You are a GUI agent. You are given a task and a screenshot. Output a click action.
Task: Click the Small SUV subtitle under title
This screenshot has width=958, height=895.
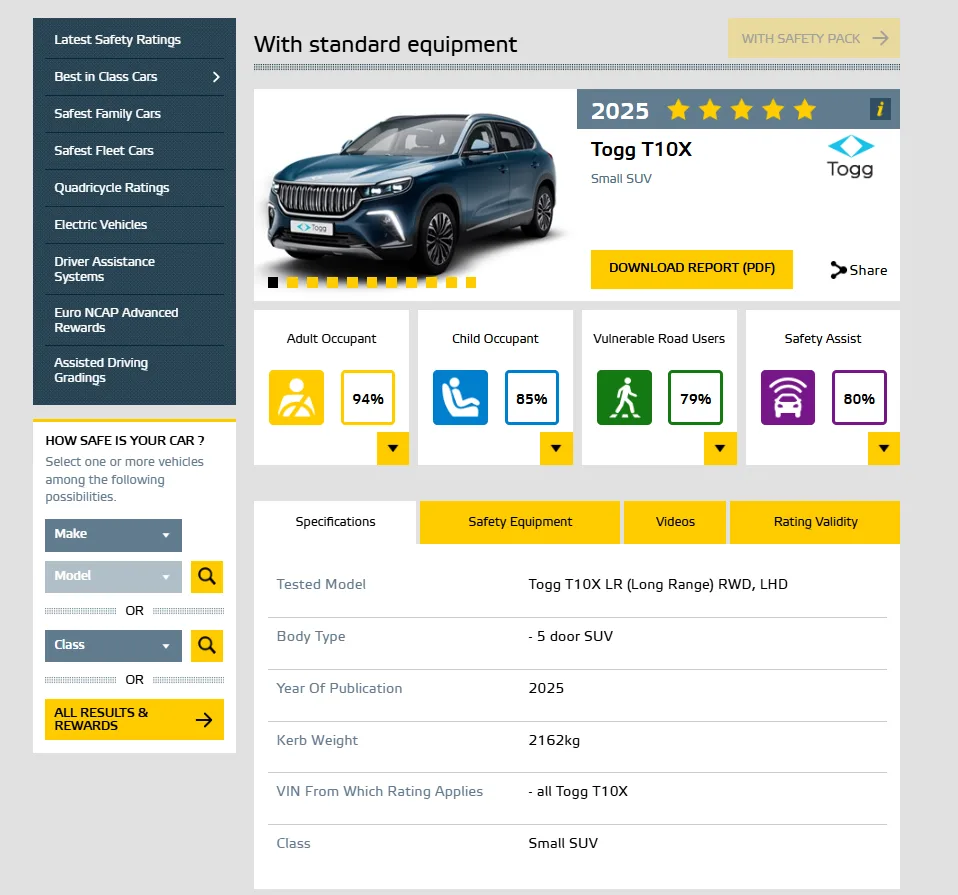coord(621,178)
